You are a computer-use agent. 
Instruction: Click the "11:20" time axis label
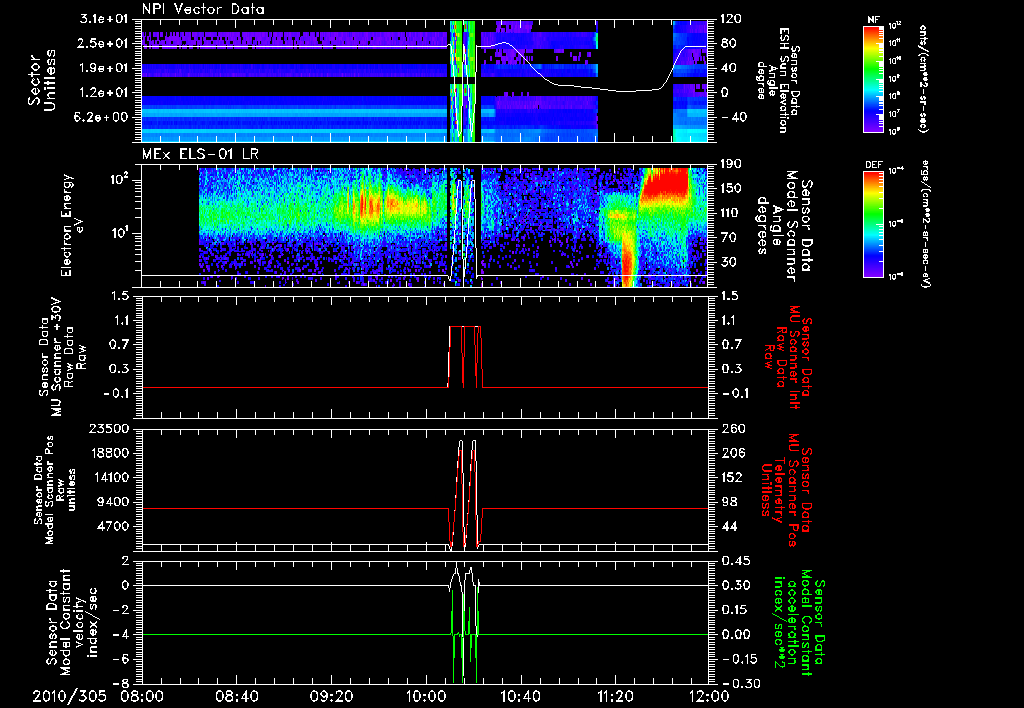point(614,696)
